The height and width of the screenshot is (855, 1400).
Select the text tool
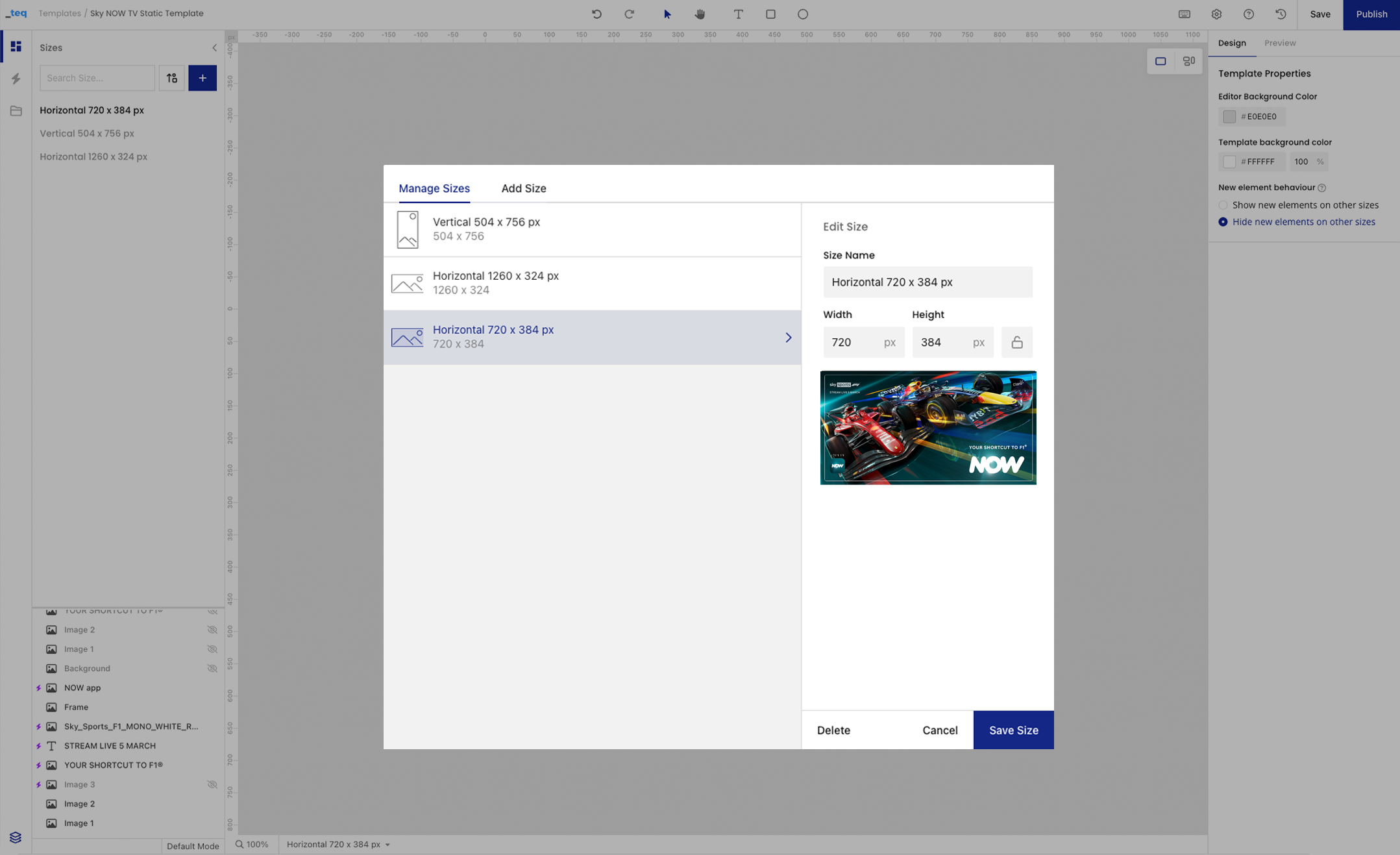[x=738, y=14]
